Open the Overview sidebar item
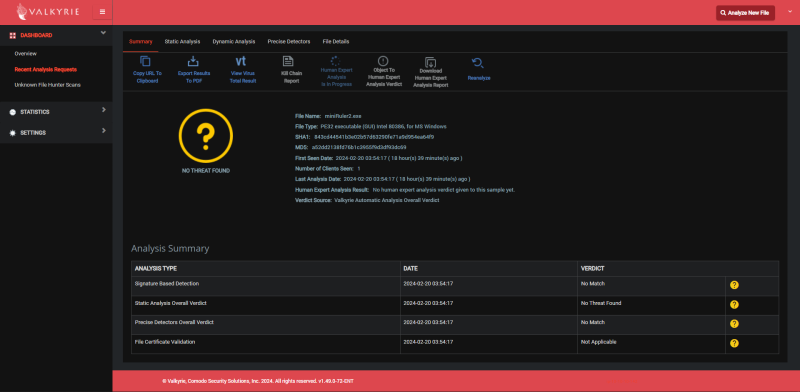Viewport: 800px width, 392px height. [x=26, y=54]
